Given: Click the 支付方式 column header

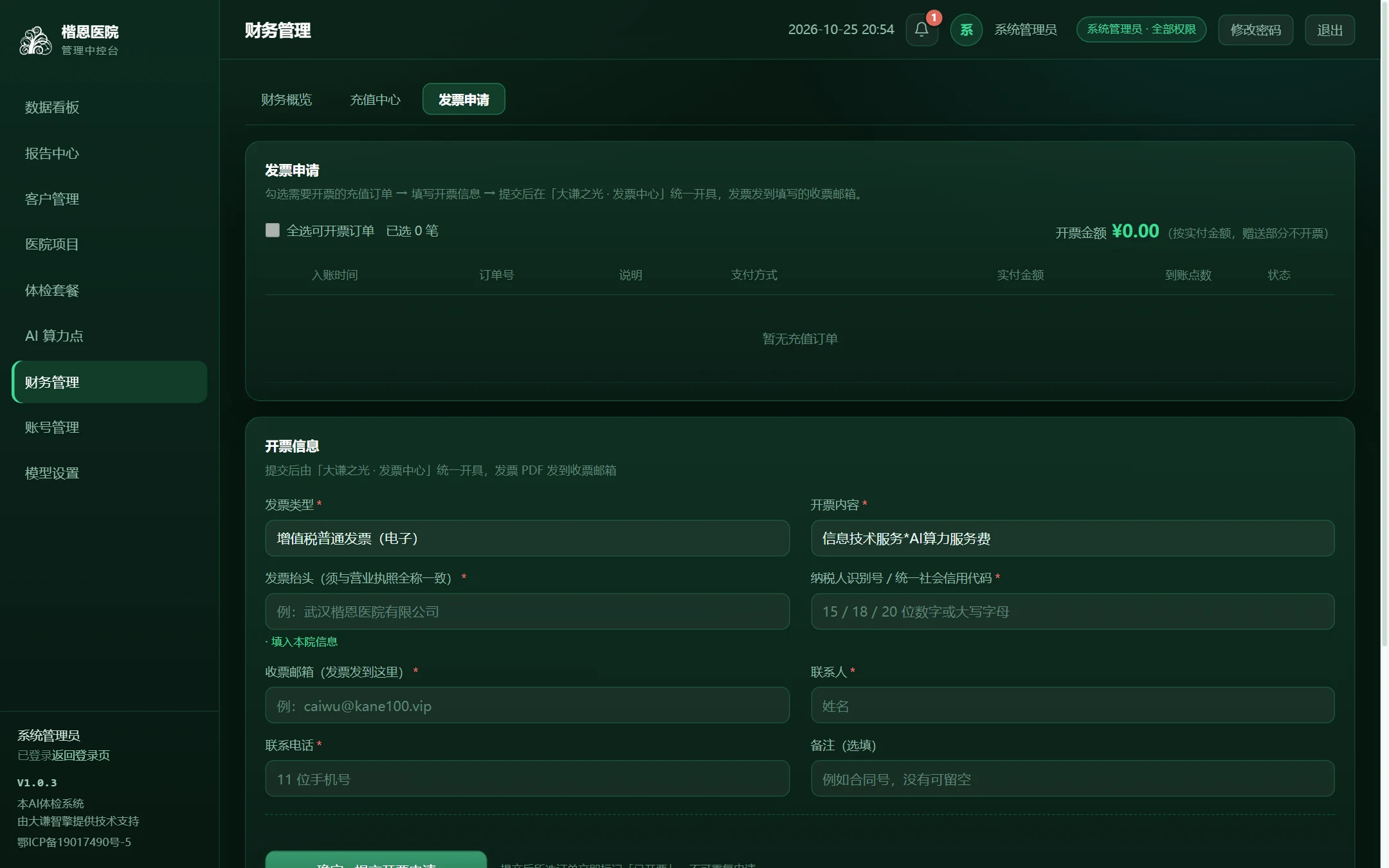Looking at the screenshot, I should [754, 275].
